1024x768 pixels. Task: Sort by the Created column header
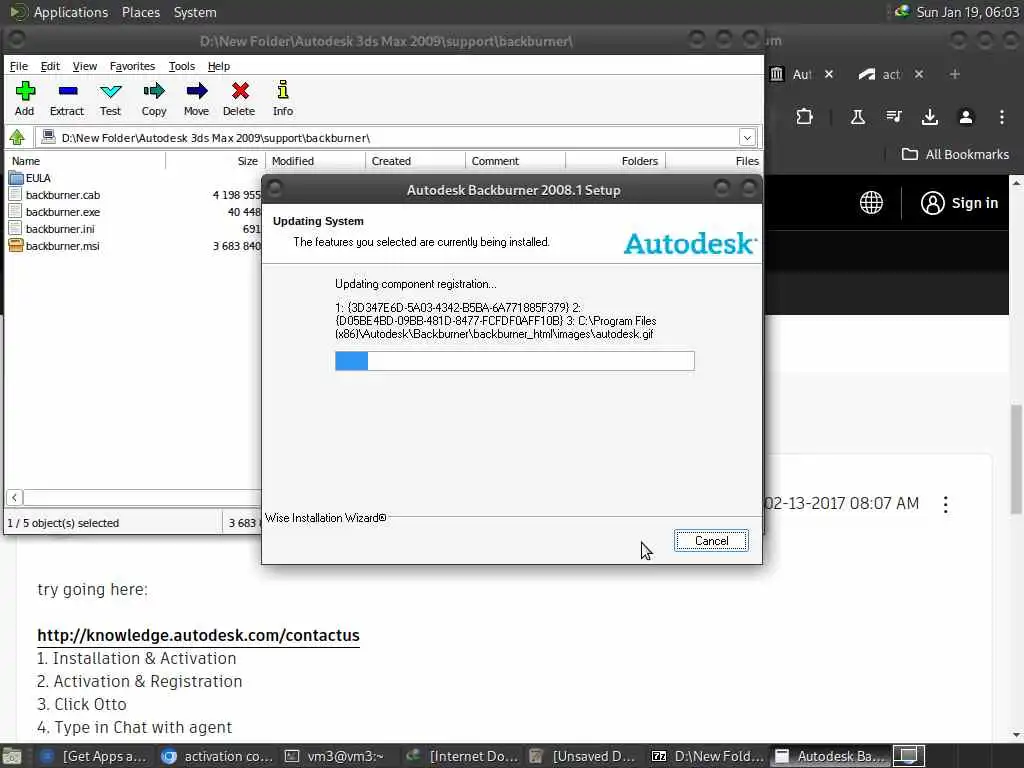[x=415, y=161]
